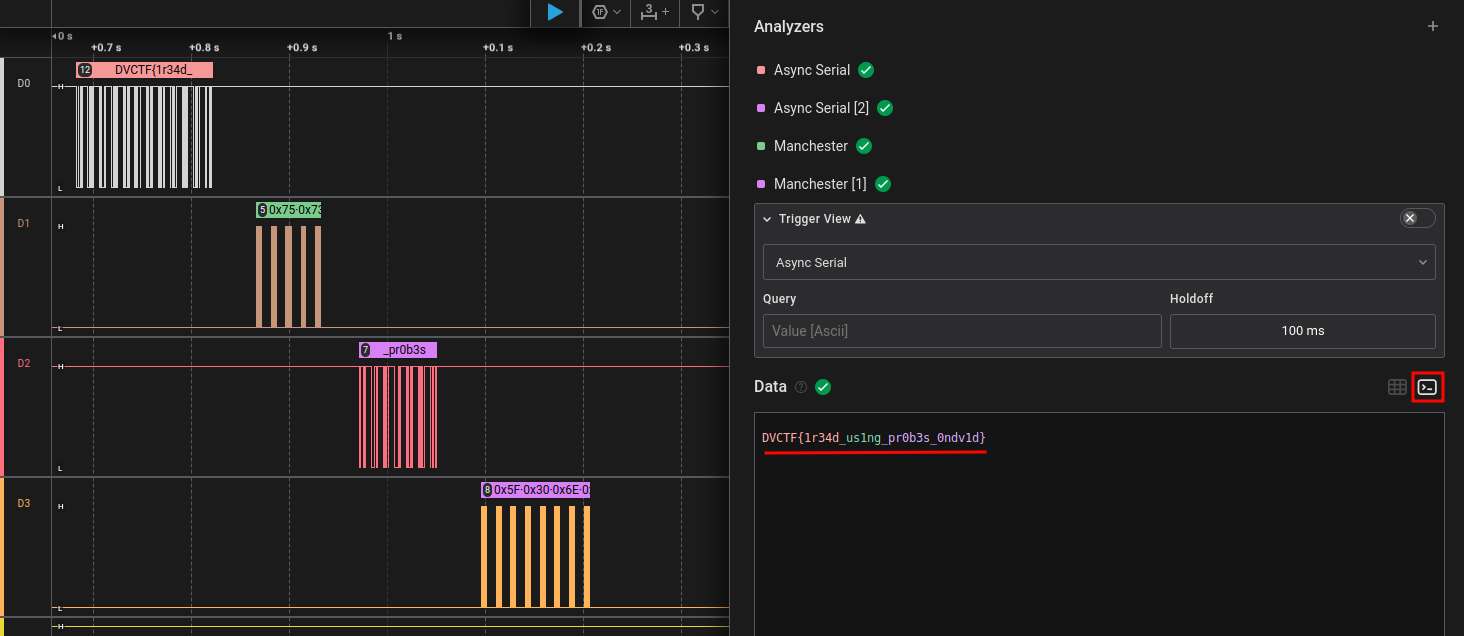Focus the Query Value [Ascii] input field
The height and width of the screenshot is (636, 1464).
962,331
